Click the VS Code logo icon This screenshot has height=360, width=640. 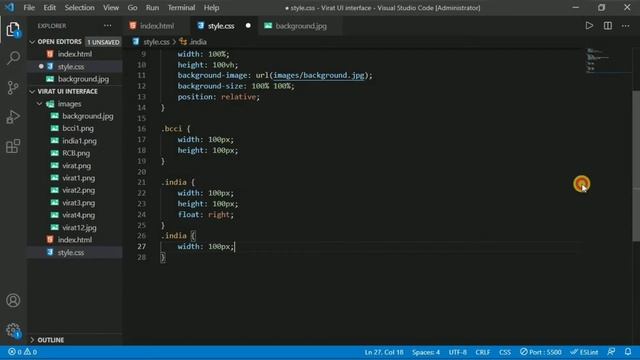(9, 7)
